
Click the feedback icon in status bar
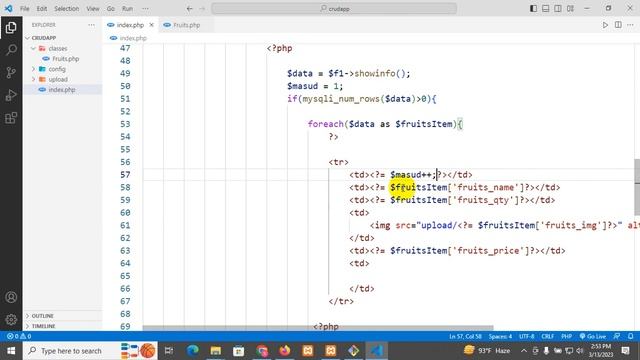click(x=617, y=336)
